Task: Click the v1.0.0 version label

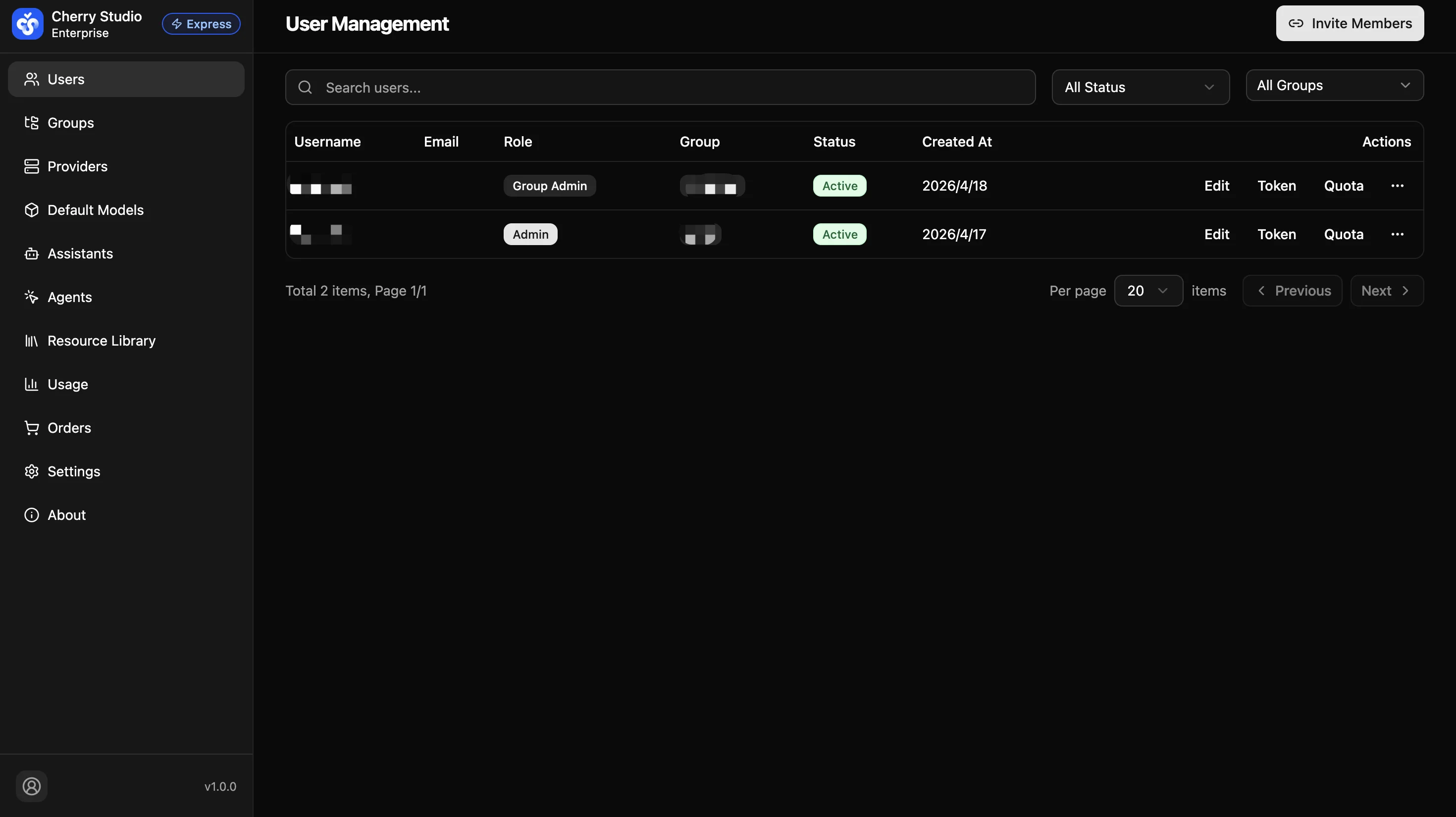Action: pyautogui.click(x=220, y=786)
